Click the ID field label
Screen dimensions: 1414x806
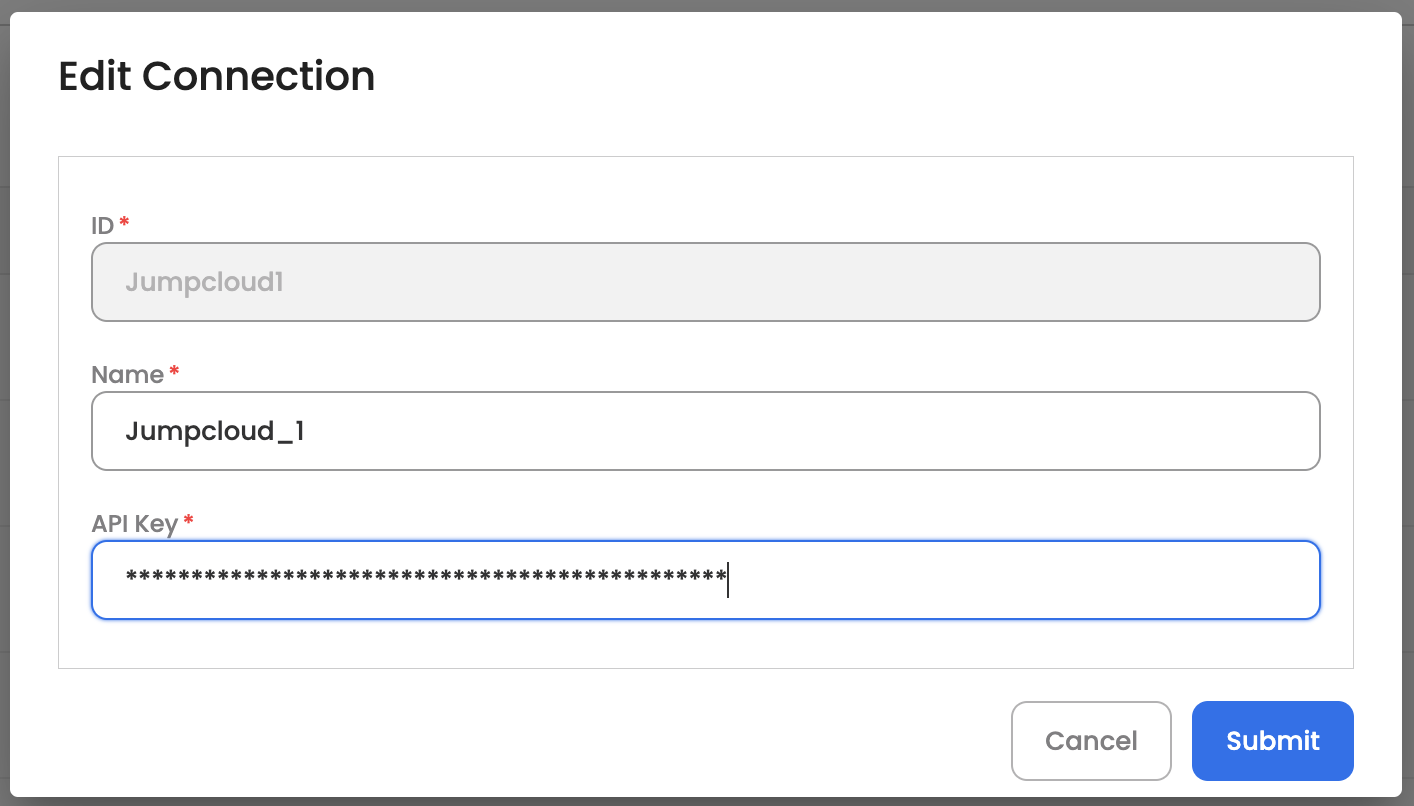(103, 226)
